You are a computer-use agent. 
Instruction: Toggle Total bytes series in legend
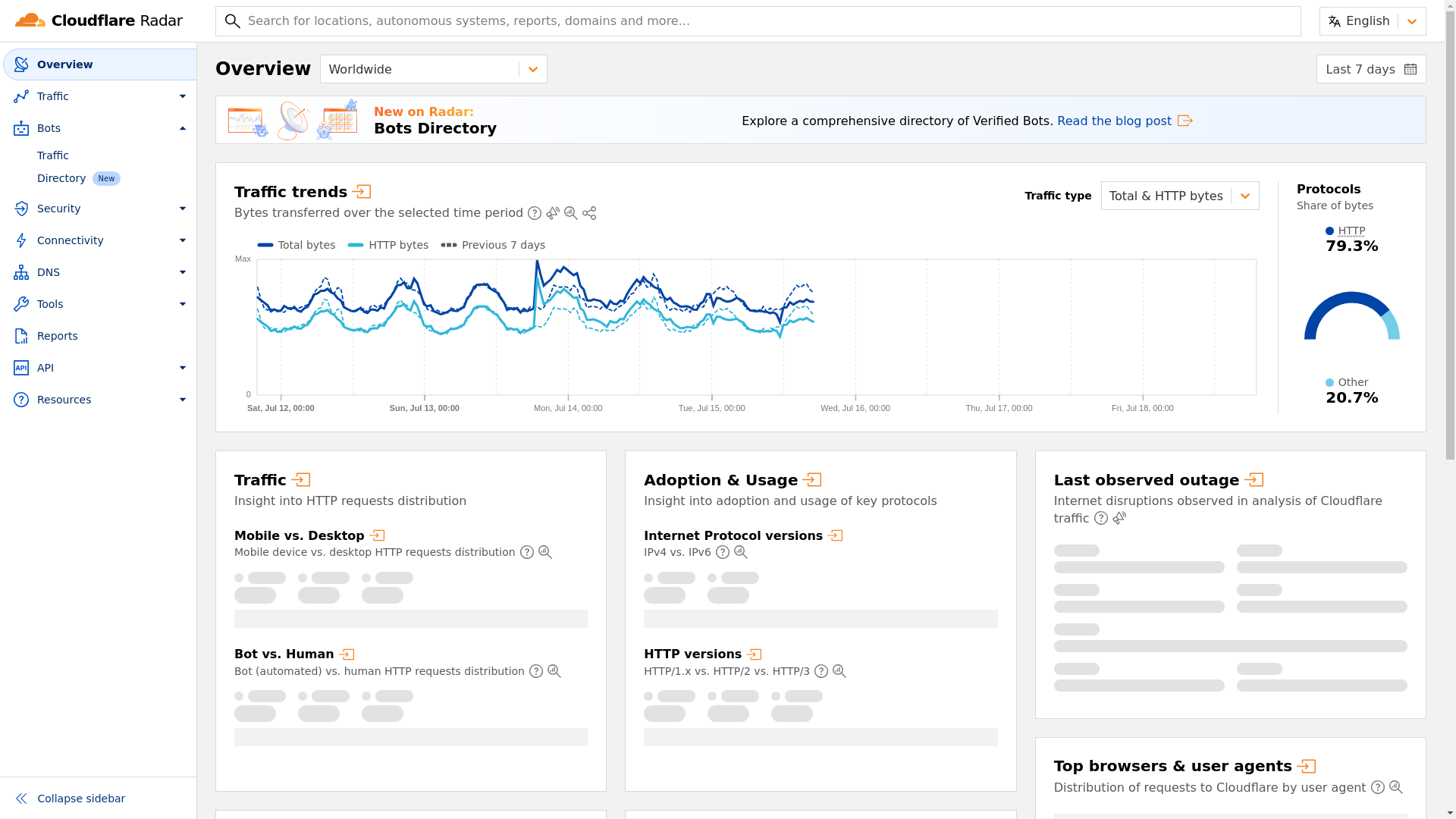point(297,245)
